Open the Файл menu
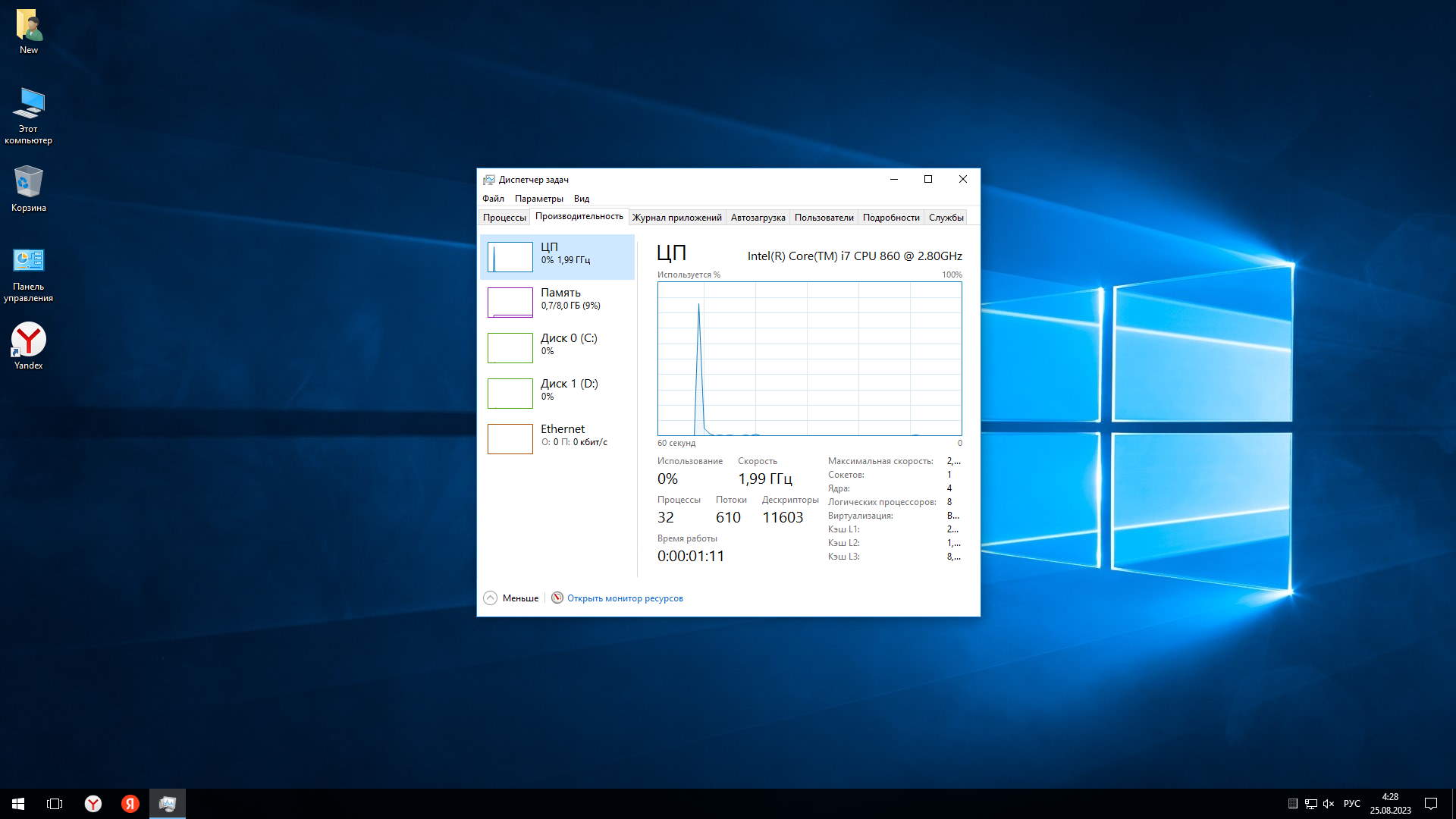 (x=493, y=199)
